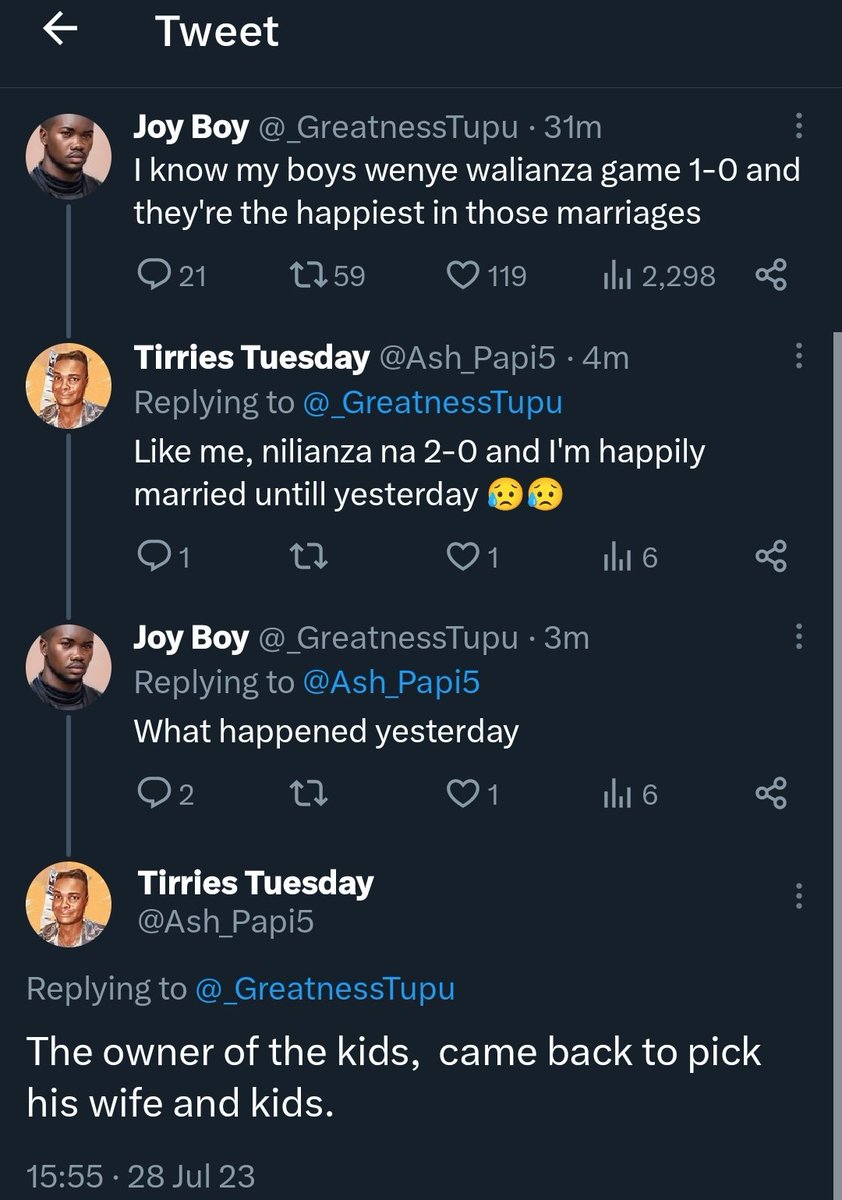The height and width of the screenshot is (1200, 842).
Task: Share Joy Boy's first tweet
Action: (771, 275)
